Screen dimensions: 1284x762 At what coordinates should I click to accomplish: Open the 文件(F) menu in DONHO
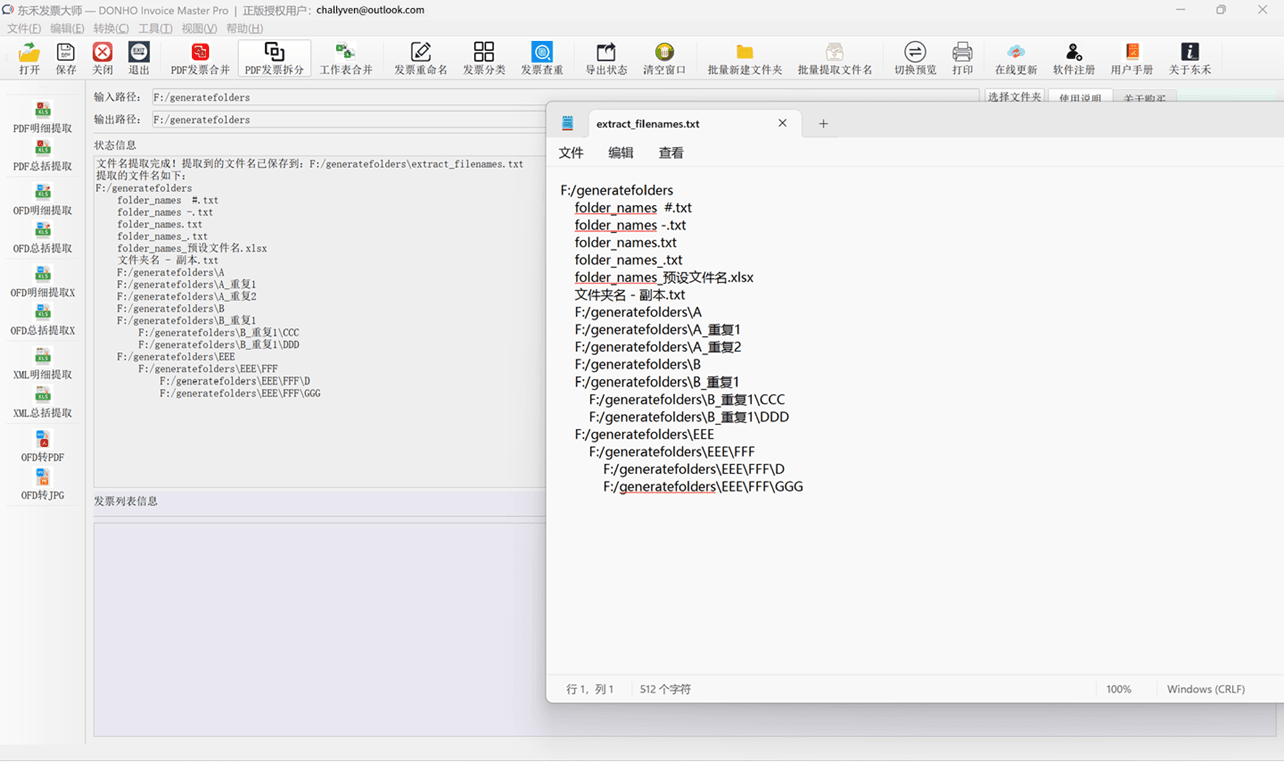tap(25, 28)
